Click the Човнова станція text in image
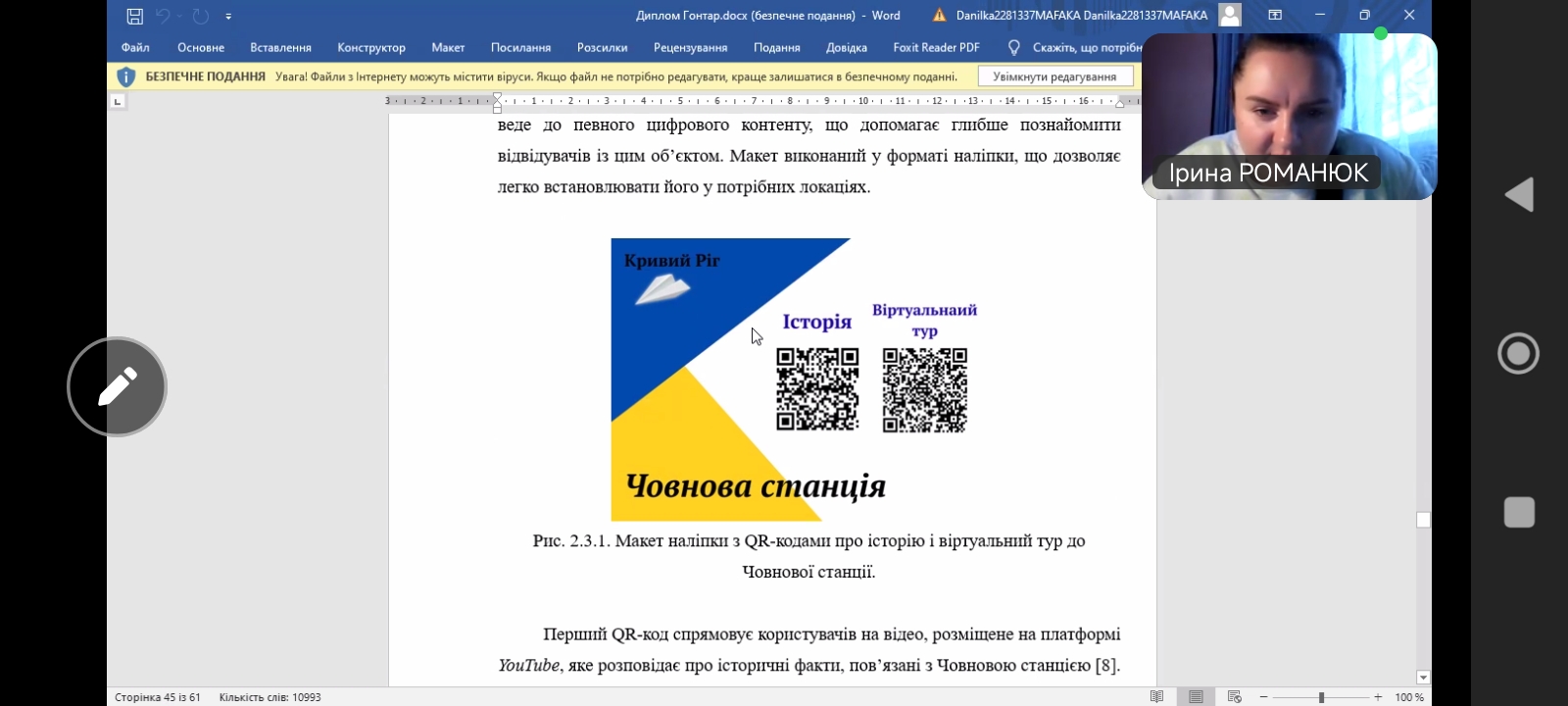The height and width of the screenshot is (706, 1568). pyautogui.click(x=756, y=485)
